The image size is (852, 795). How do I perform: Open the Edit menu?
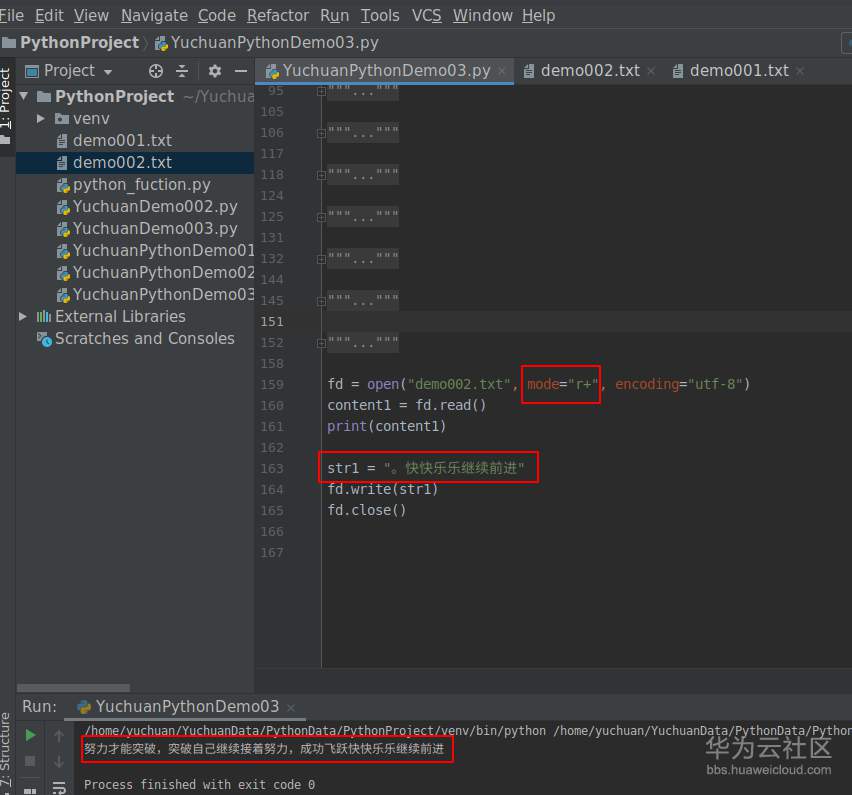tap(49, 15)
